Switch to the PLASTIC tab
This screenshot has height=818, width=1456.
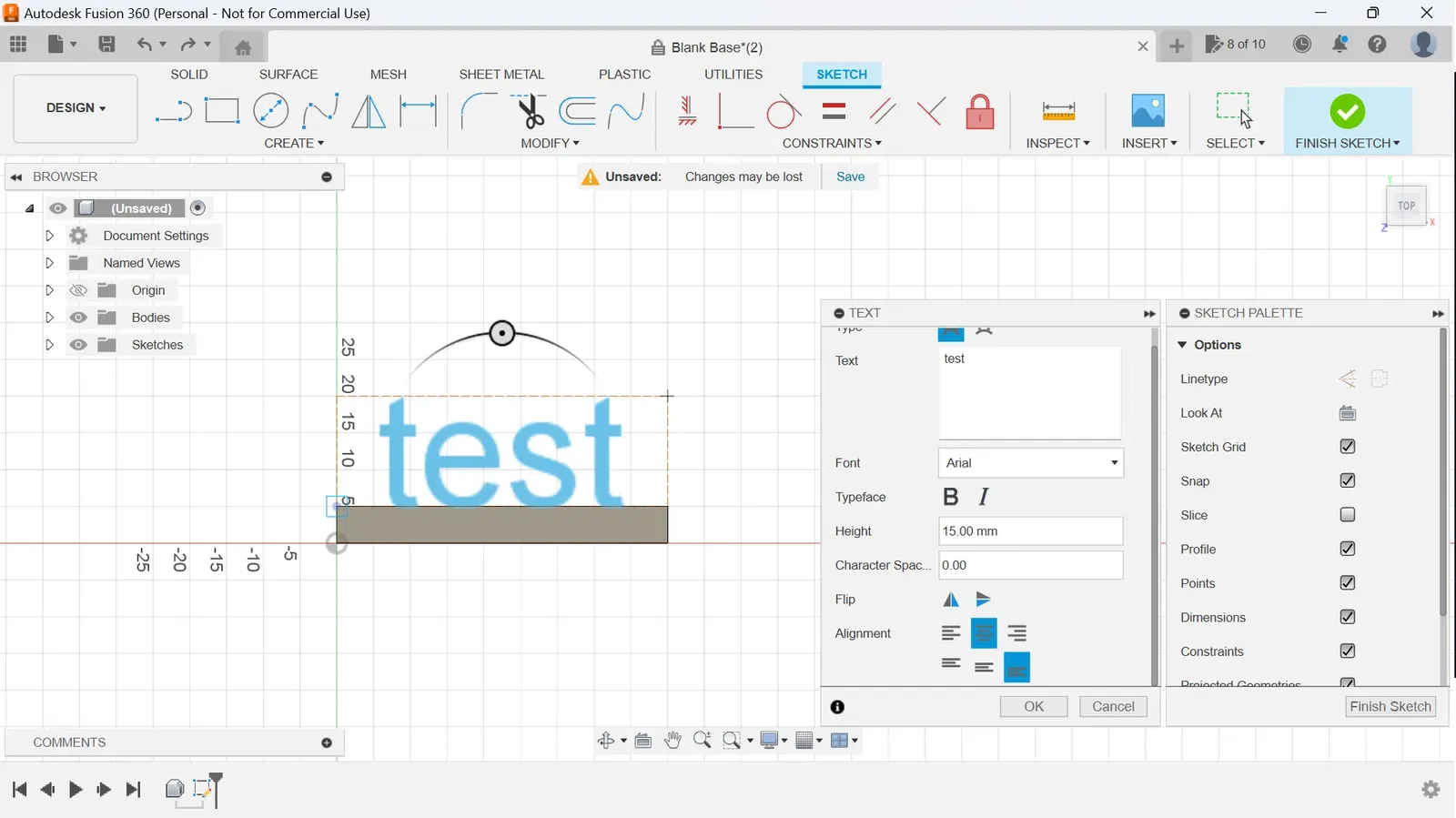click(624, 75)
